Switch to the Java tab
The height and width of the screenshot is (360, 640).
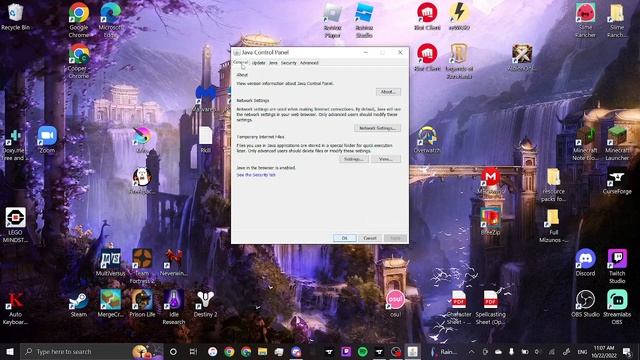pyautogui.click(x=273, y=63)
